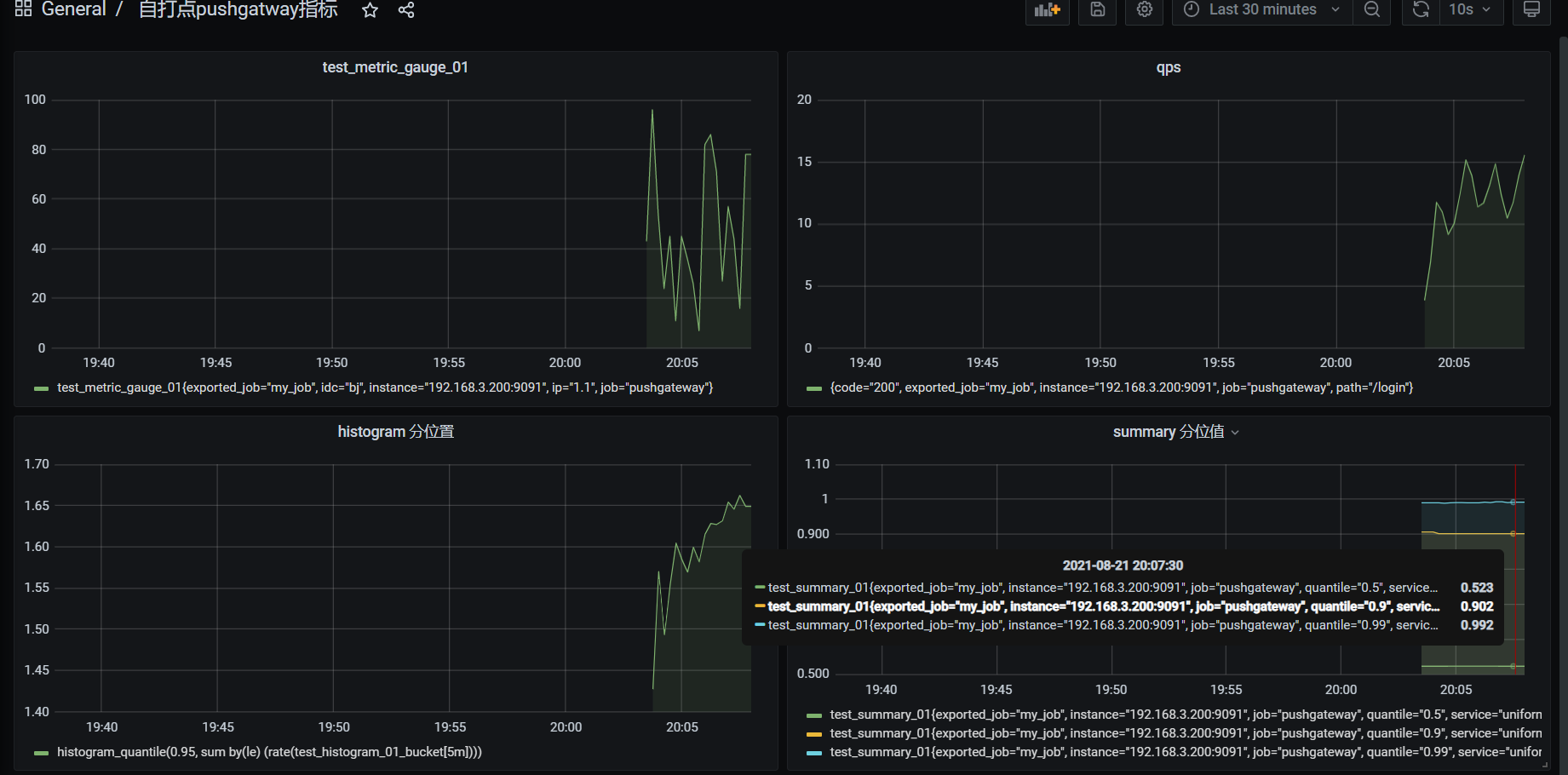Change color of quantile="0.9" yellow swatch

(x=814, y=734)
